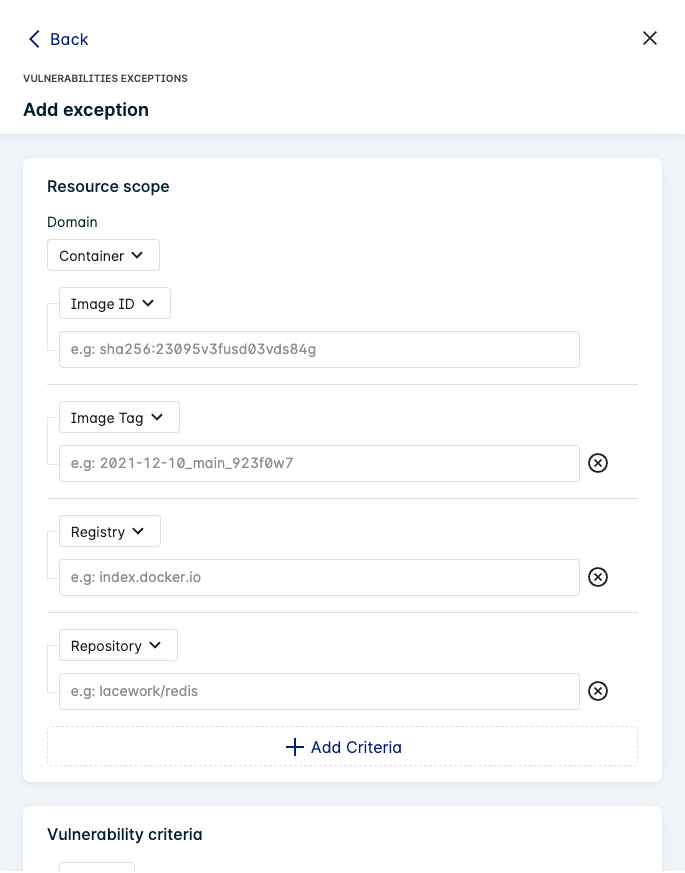Close the Add exception panel
This screenshot has width=685, height=873.
650,38
